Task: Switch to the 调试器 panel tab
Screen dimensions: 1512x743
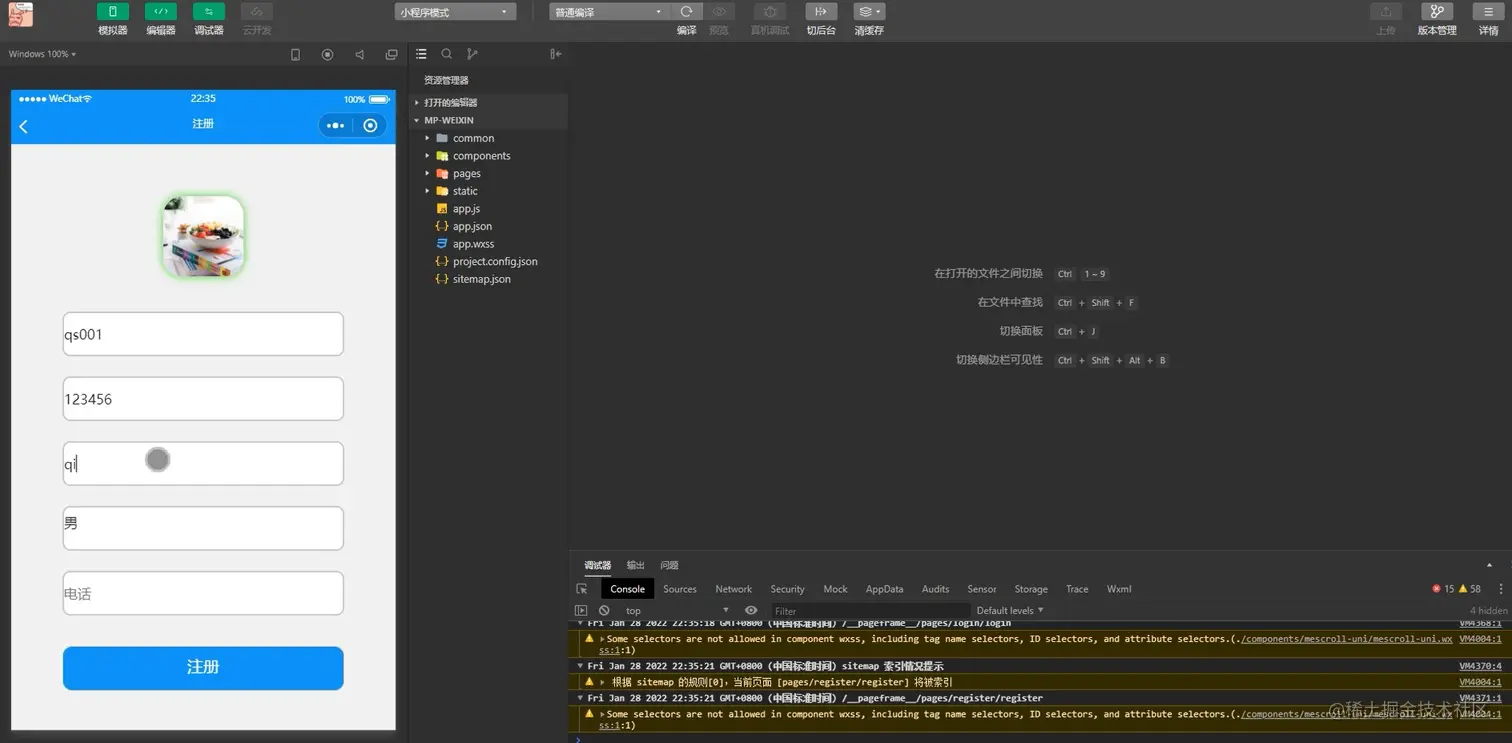Action: [x=597, y=565]
